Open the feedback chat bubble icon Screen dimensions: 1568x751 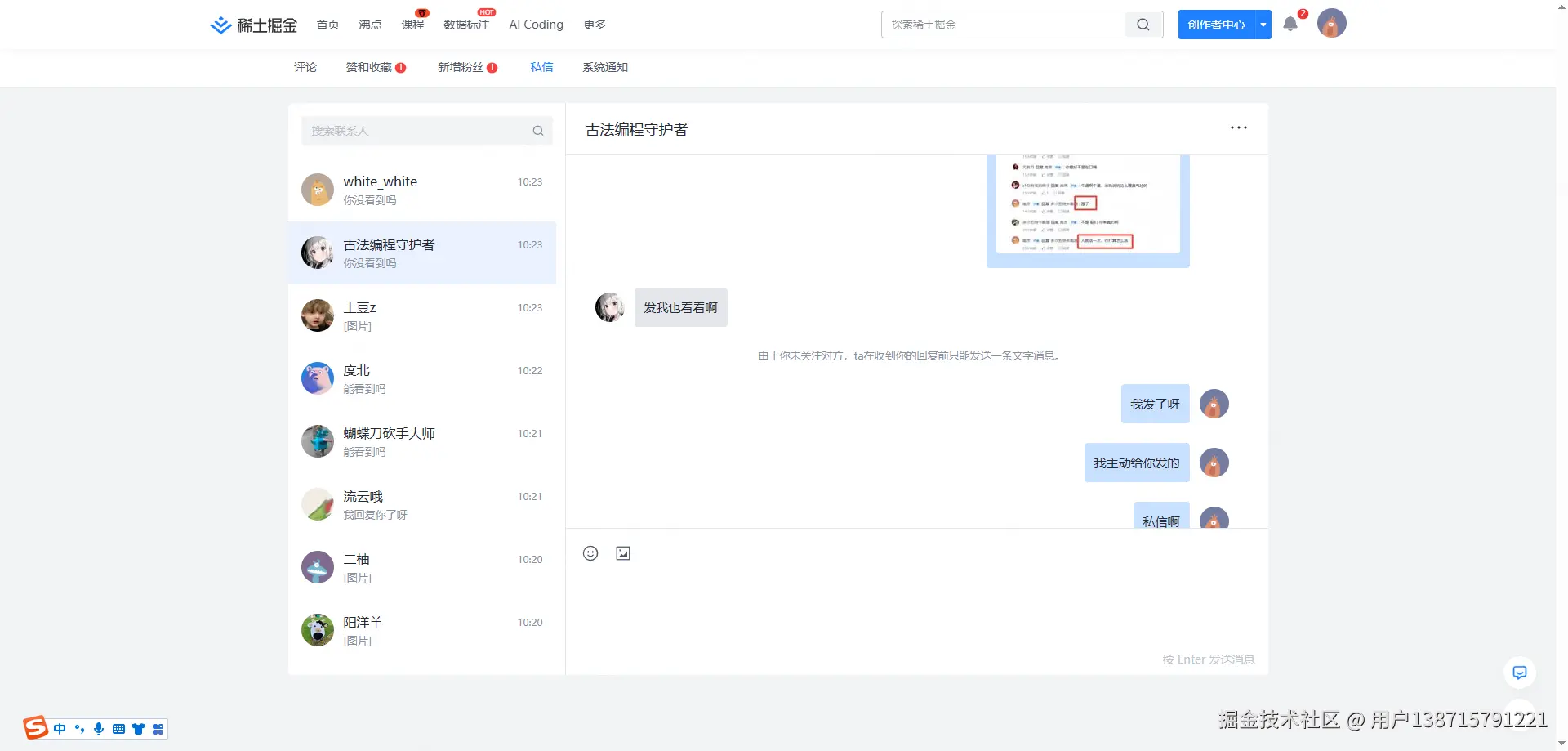click(1519, 672)
